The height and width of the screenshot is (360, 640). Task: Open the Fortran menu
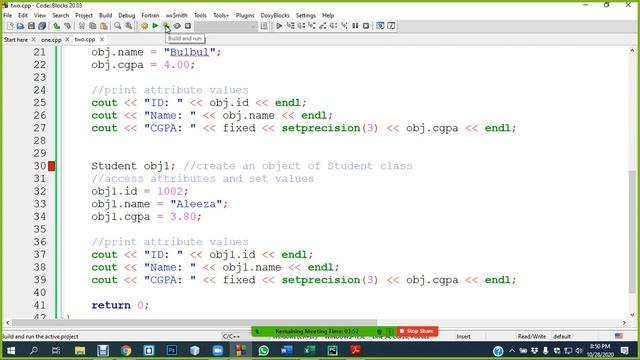[x=150, y=16]
